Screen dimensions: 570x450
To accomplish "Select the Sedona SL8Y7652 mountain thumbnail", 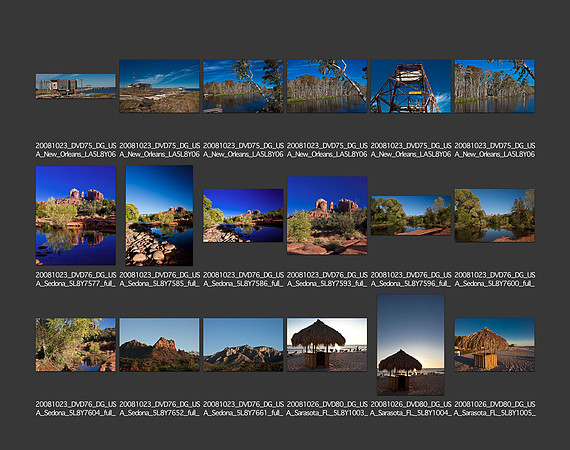I will coord(159,345).
